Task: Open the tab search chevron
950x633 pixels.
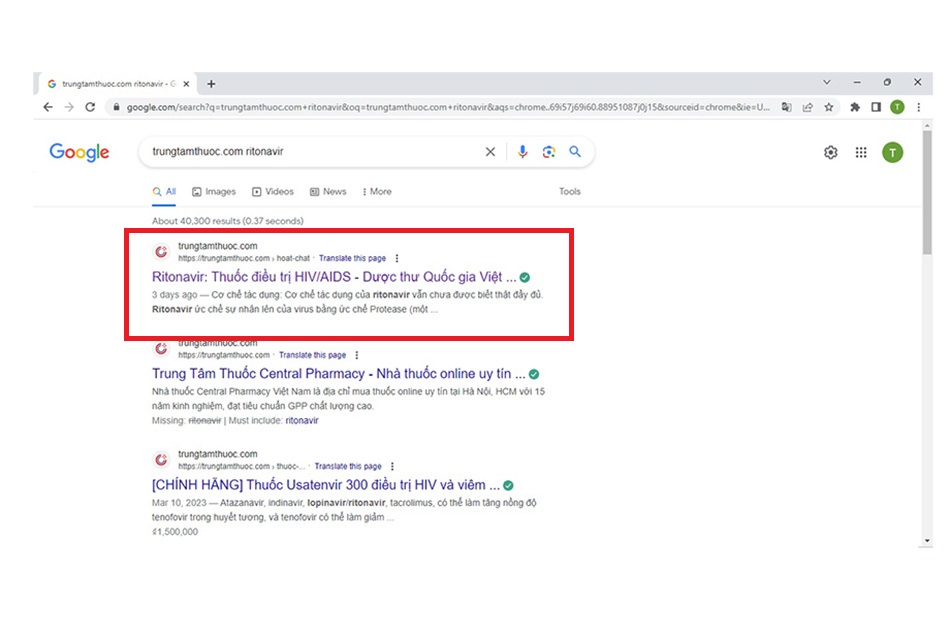Action: tap(826, 82)
